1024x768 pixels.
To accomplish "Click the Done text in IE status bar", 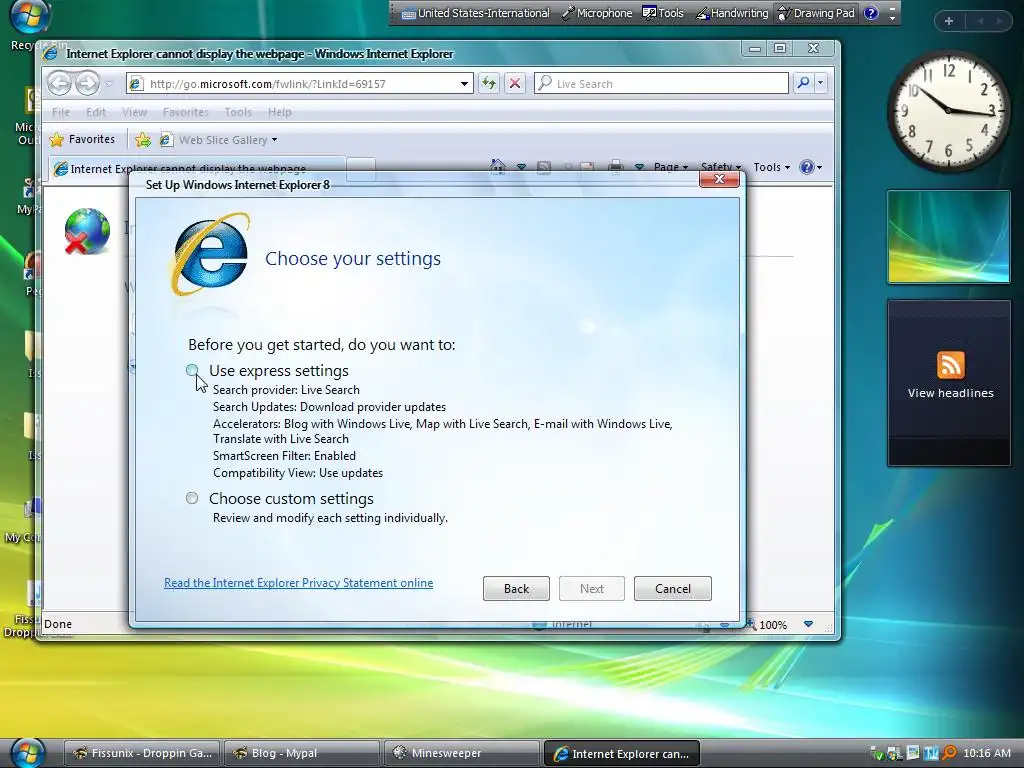I will coord(57,624).
